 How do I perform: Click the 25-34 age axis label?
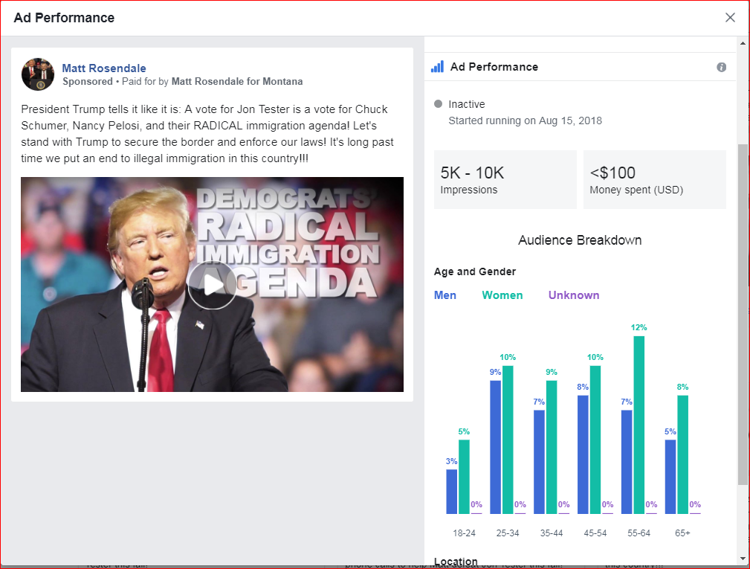[507, 533]
